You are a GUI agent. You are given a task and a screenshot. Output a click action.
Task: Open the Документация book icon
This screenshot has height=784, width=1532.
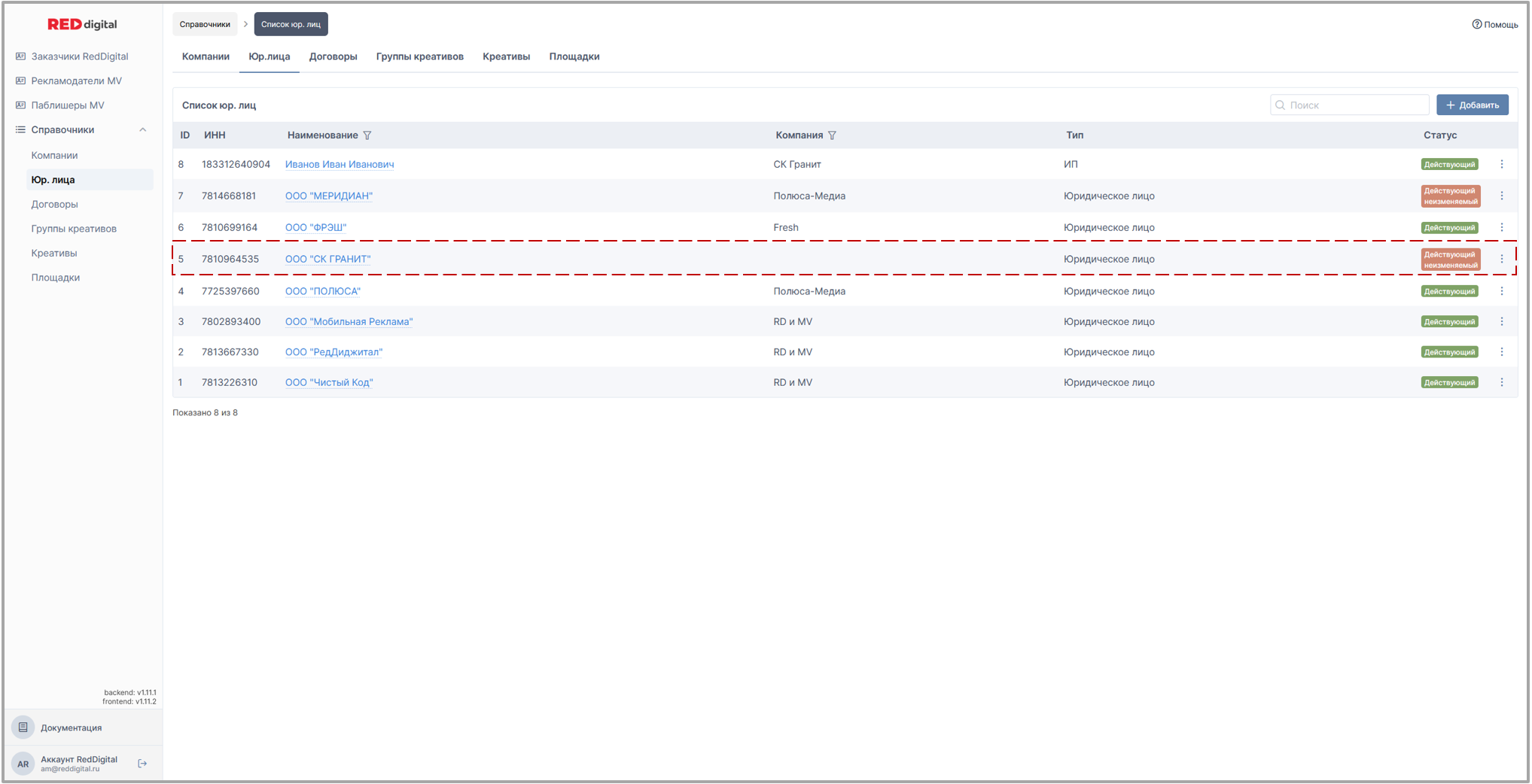pos(23,728)
